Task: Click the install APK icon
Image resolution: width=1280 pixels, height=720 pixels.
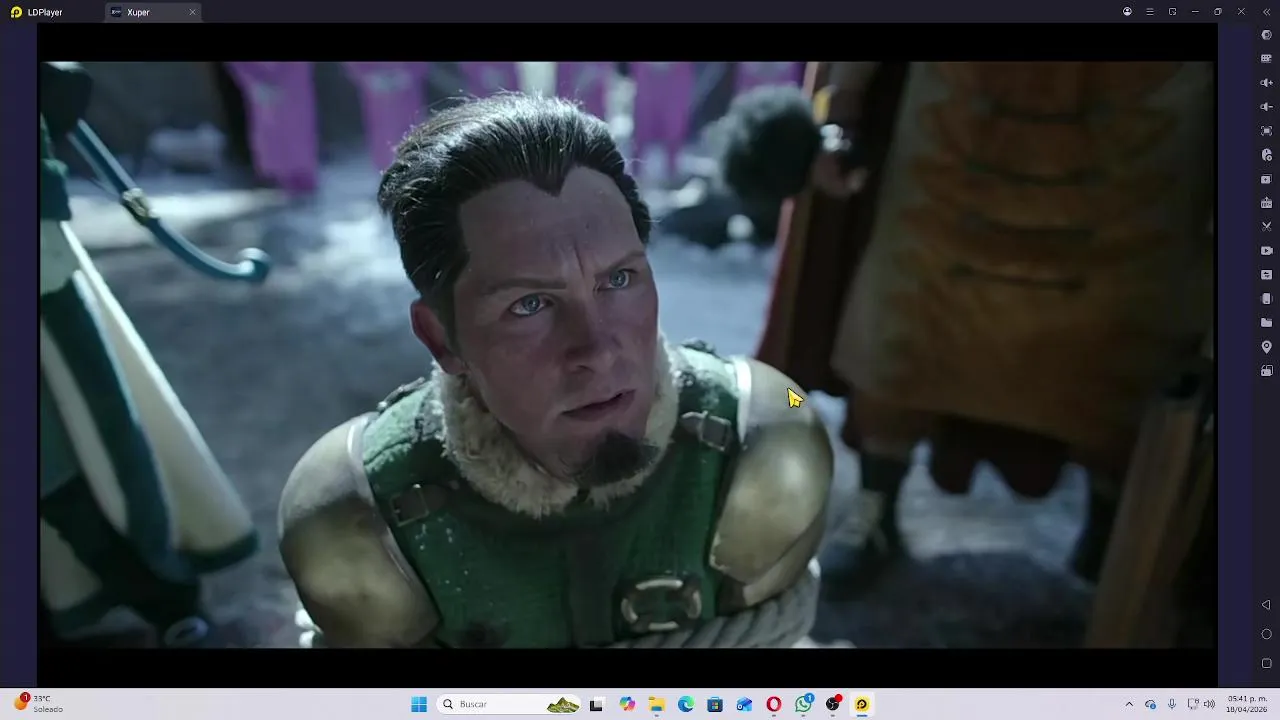Action: (x=1266, y=203)
